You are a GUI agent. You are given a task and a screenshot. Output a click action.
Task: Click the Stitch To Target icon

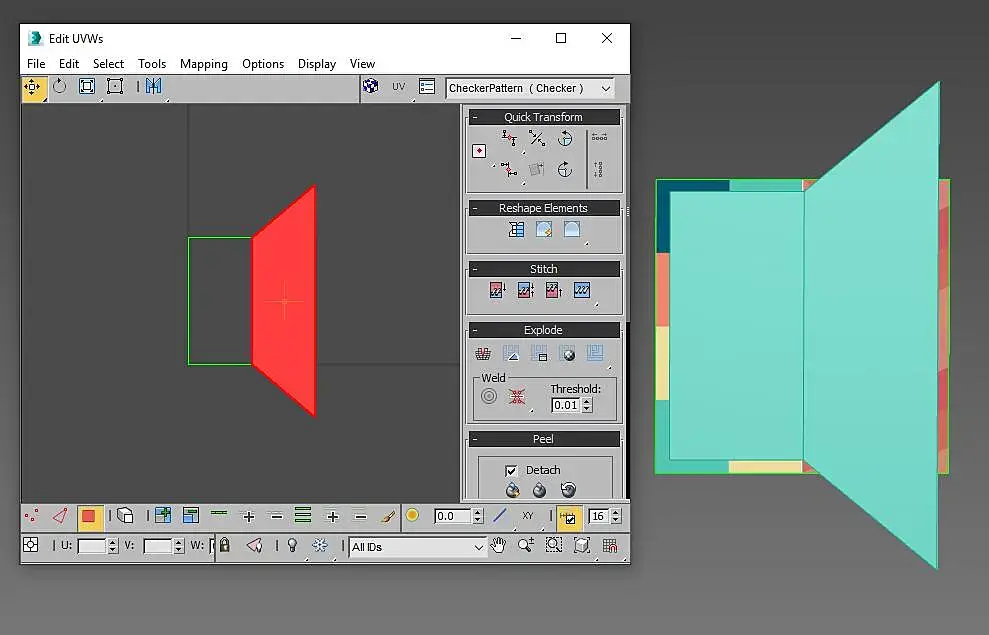[x=497, y=290]
